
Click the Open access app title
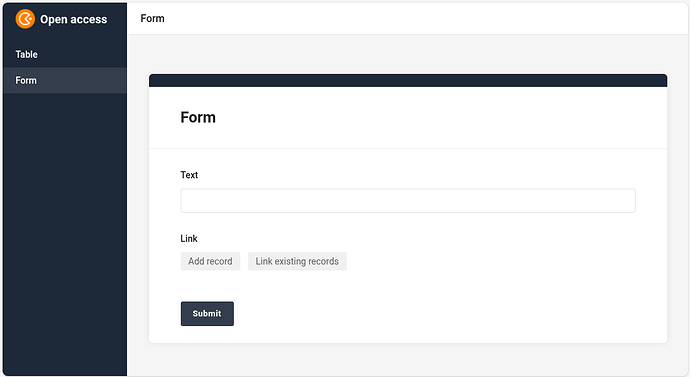pos(73,19)
